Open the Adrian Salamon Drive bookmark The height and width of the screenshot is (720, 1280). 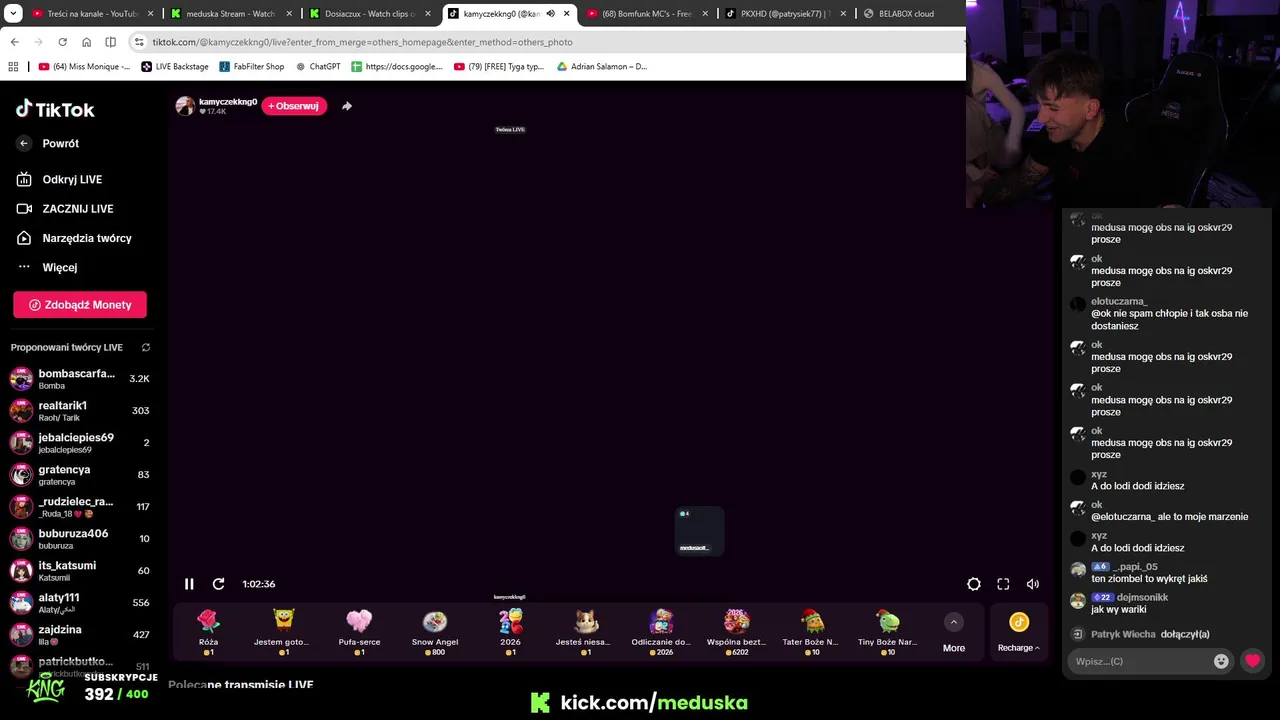602,67
